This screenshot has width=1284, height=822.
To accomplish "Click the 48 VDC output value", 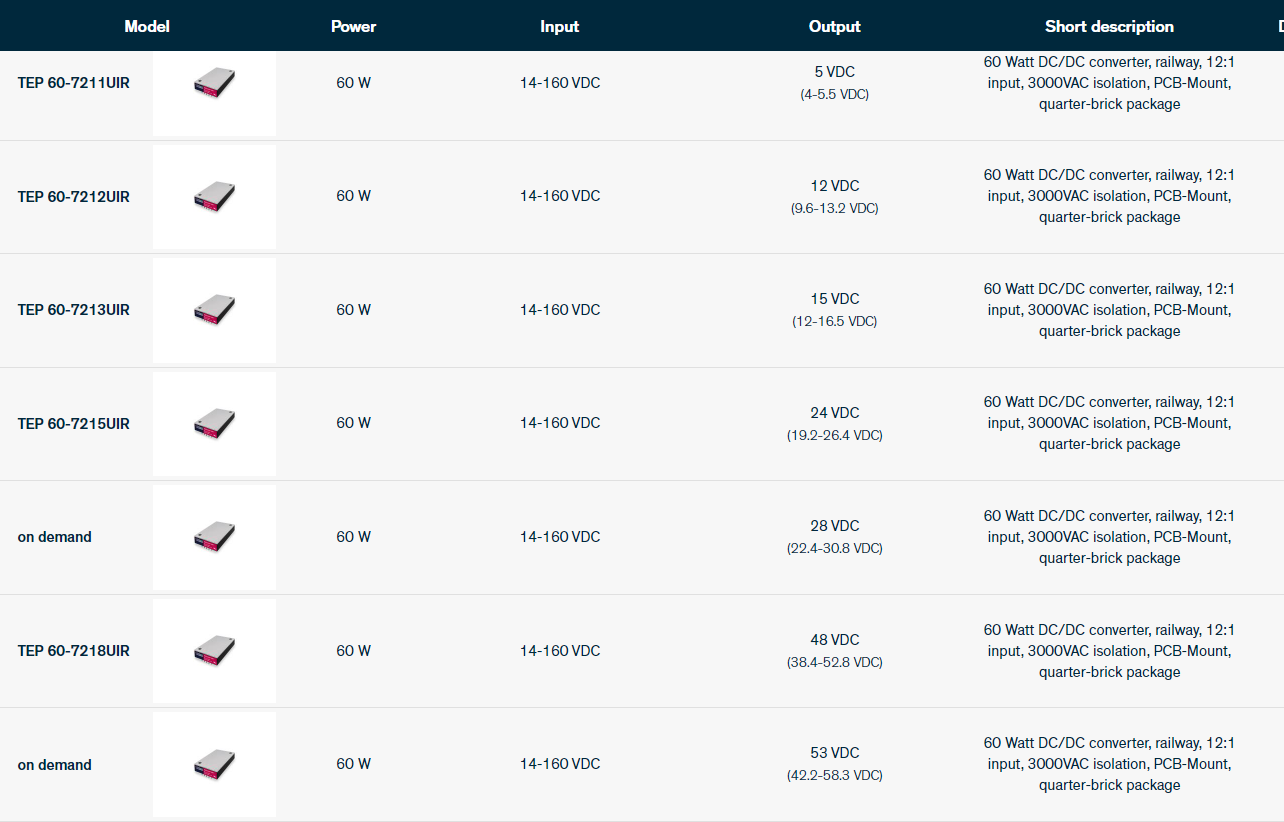I will [x=834, y=640].
